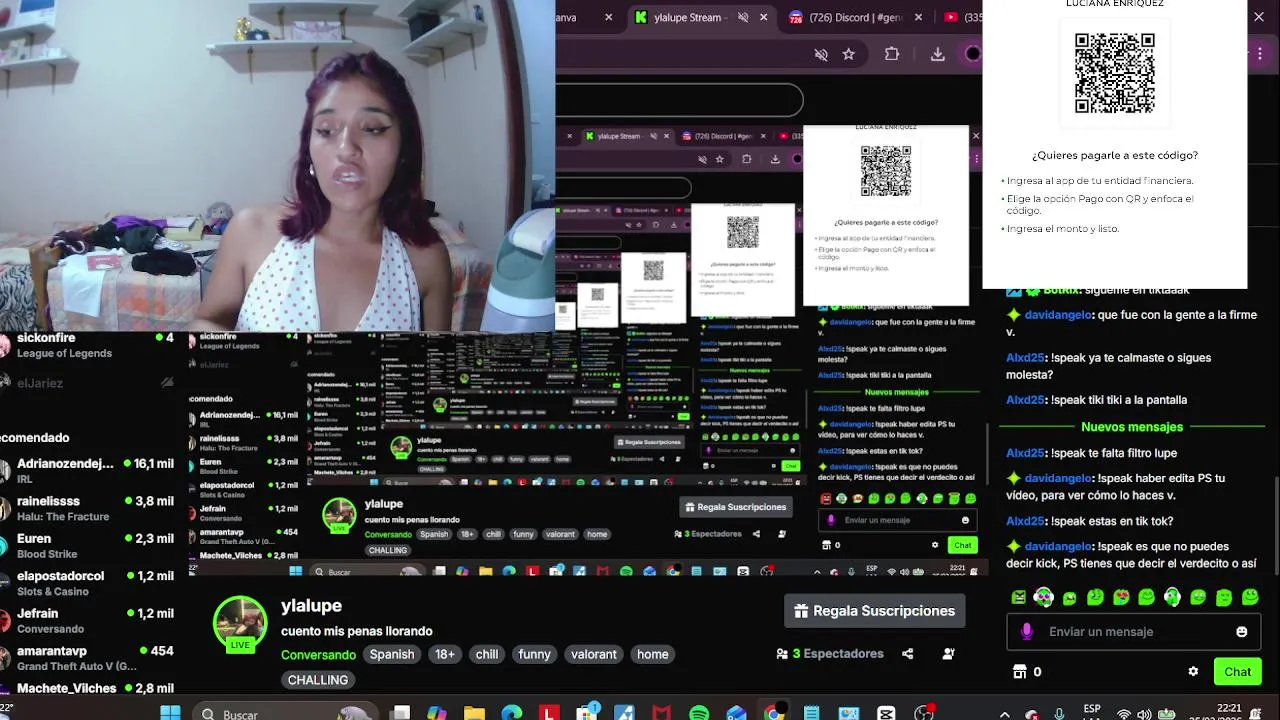Open rainelissss recommended channel

87,508
